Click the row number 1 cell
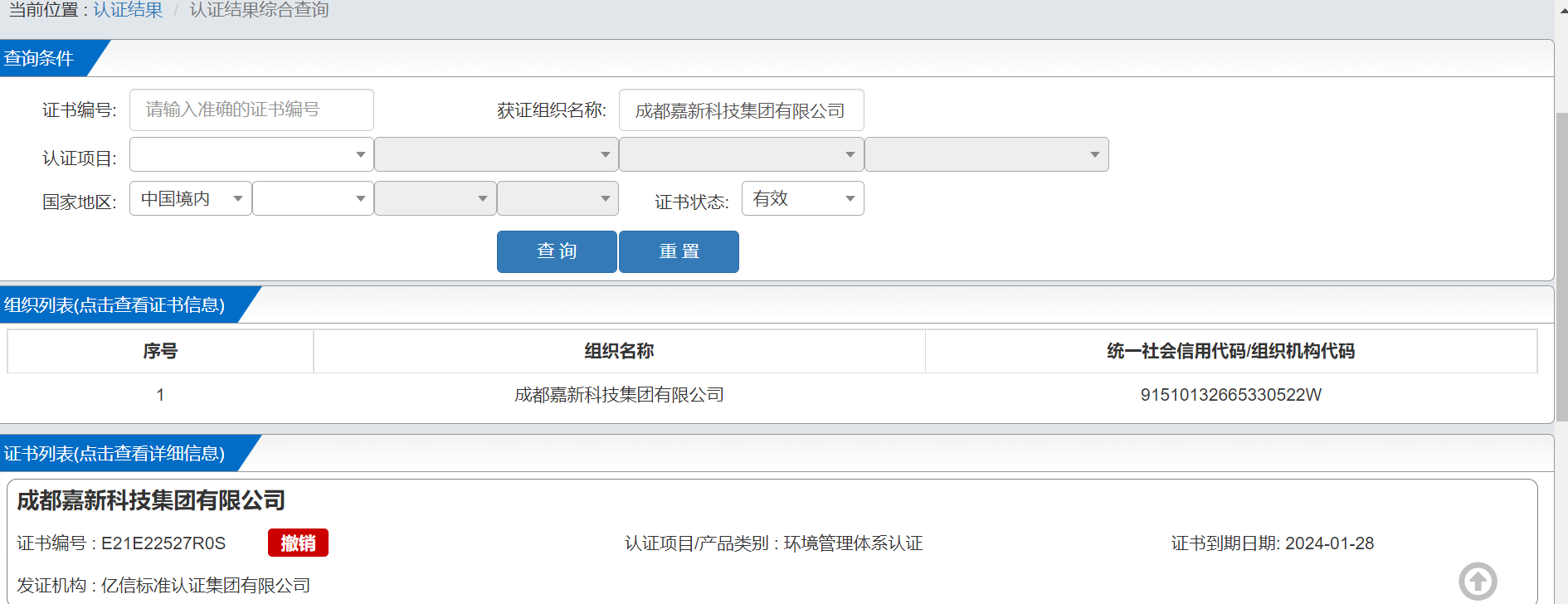The height and width of the screenshot is (604, 1568). coord(160,395)
